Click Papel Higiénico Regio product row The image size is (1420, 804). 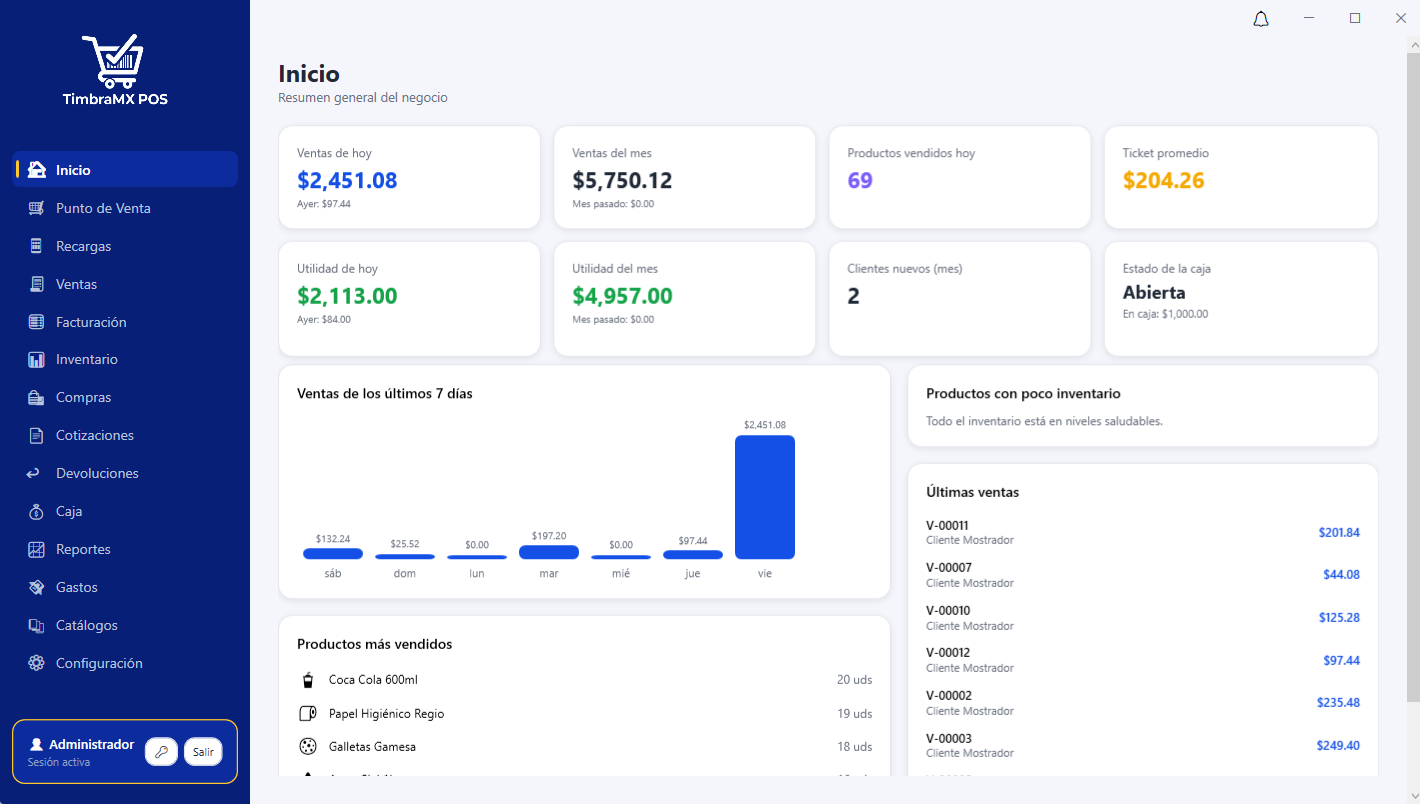point(584,714)
